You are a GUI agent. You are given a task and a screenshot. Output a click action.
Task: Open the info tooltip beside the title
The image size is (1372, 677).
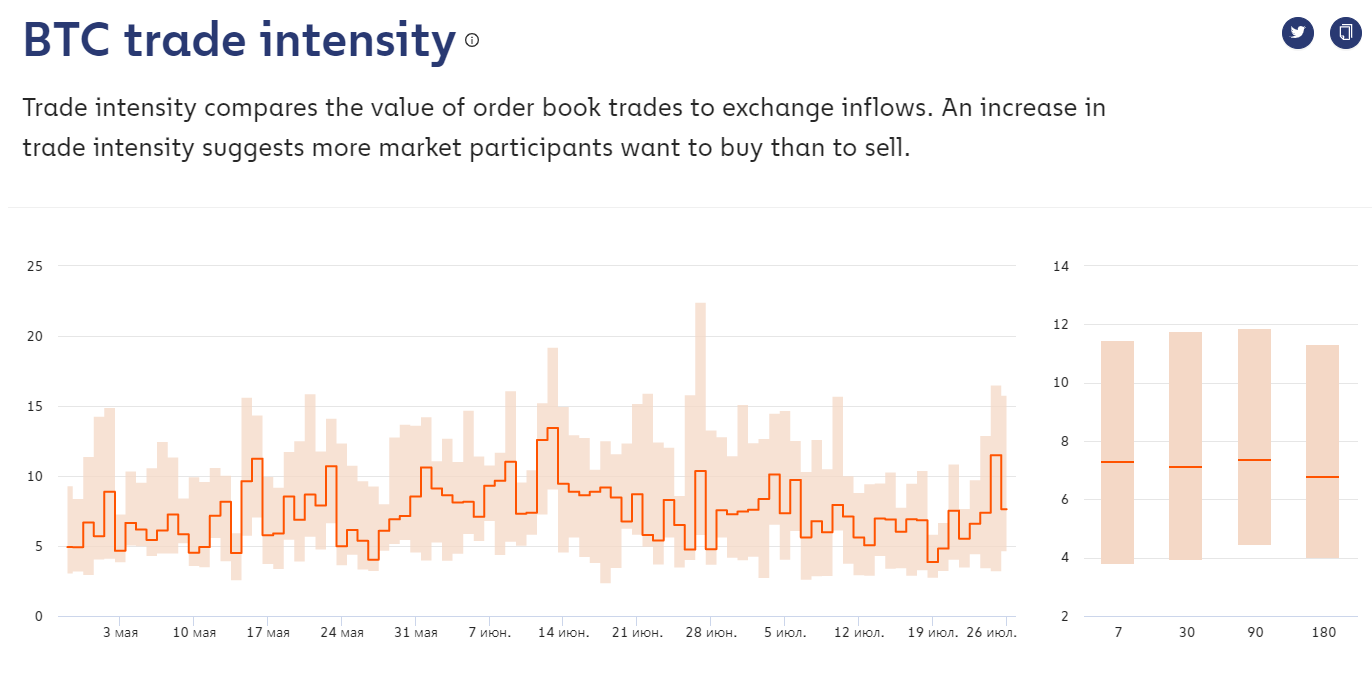(x=470, y=42)
